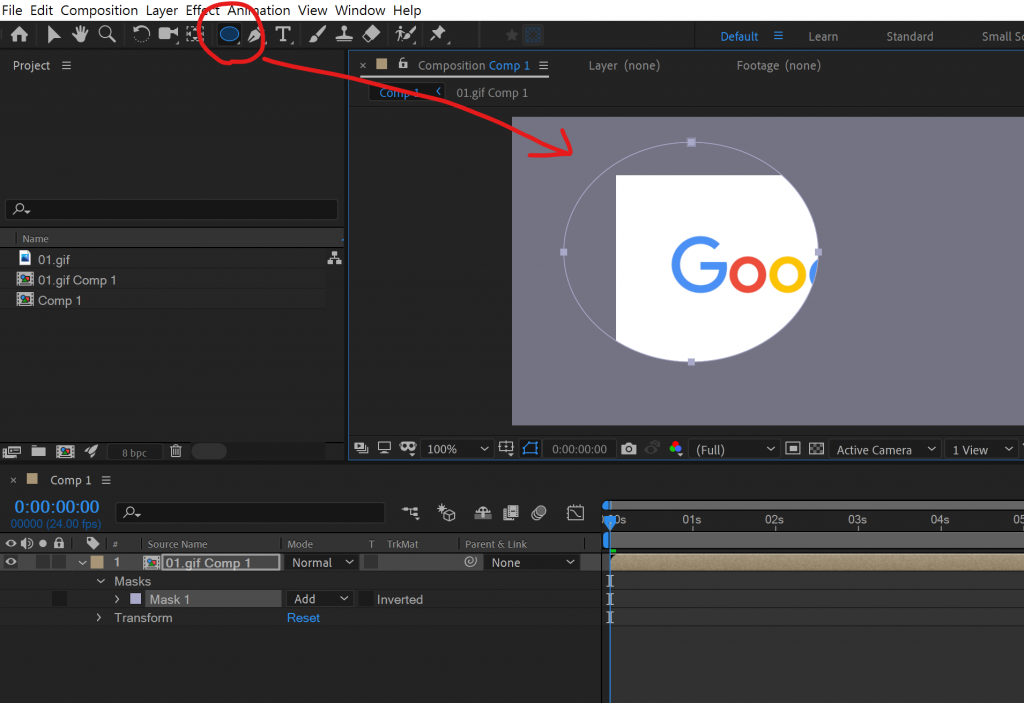
Task: Open the Help menu
Action: pyautogui.click(x=407, y=10)
